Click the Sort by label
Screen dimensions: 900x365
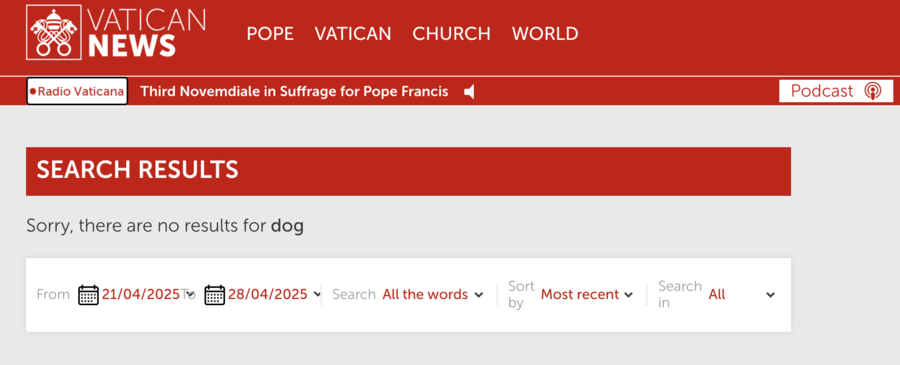[x=521, y=294]
